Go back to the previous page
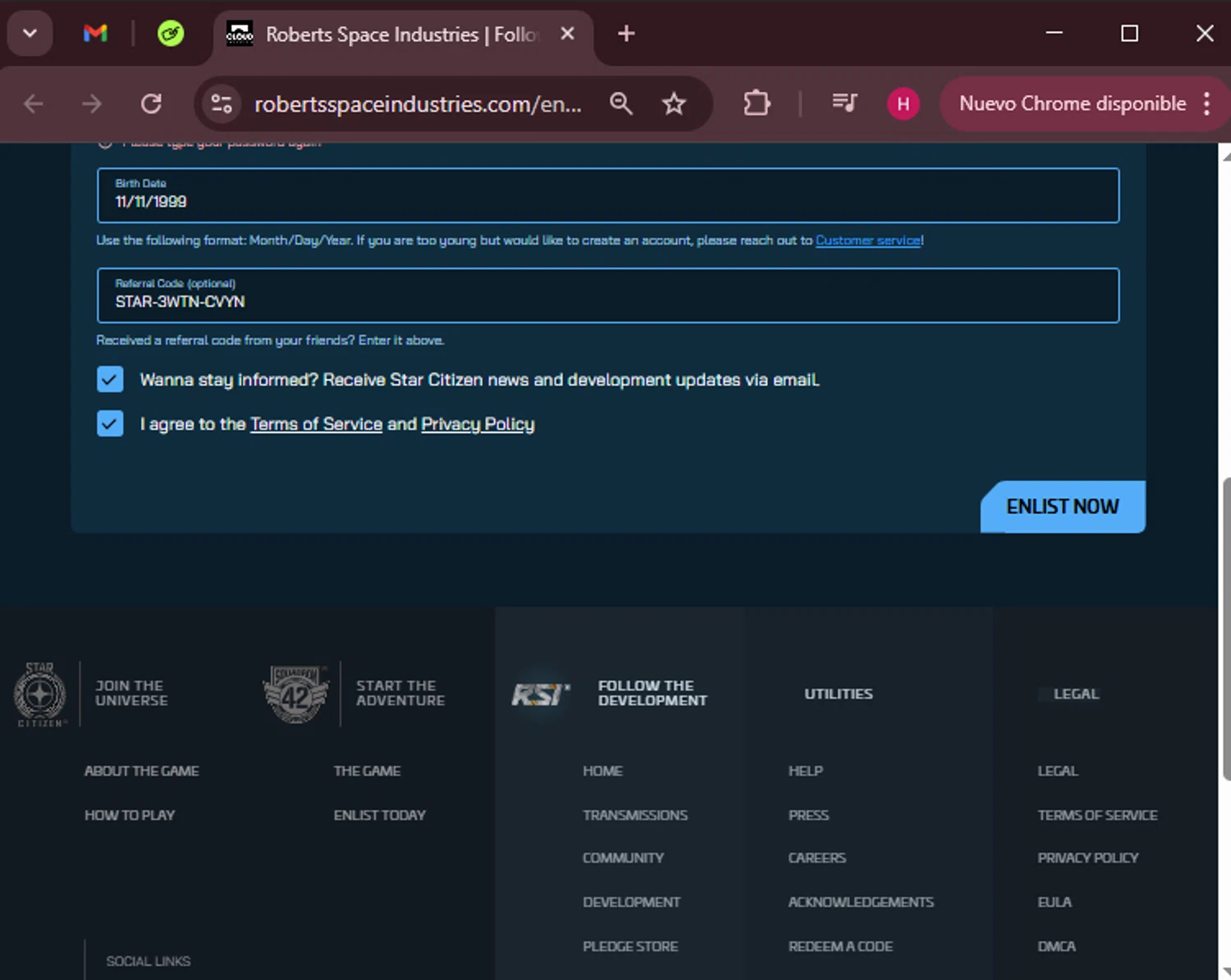The height and width of the screenshot is (980, 1231). coord(34,104)
